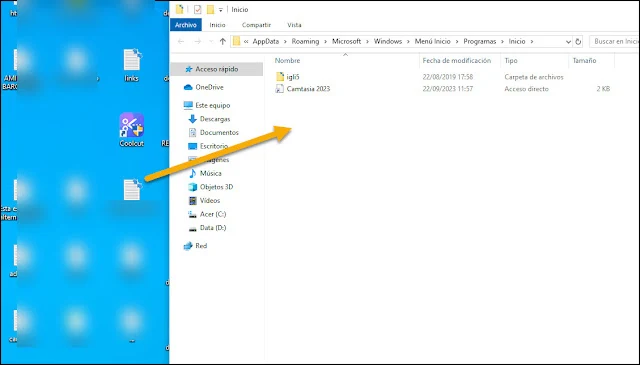Select Vídeos in navigation pane
Image resolution: width=640 pixels, height=365 pixels.
[x=210, y=200]
